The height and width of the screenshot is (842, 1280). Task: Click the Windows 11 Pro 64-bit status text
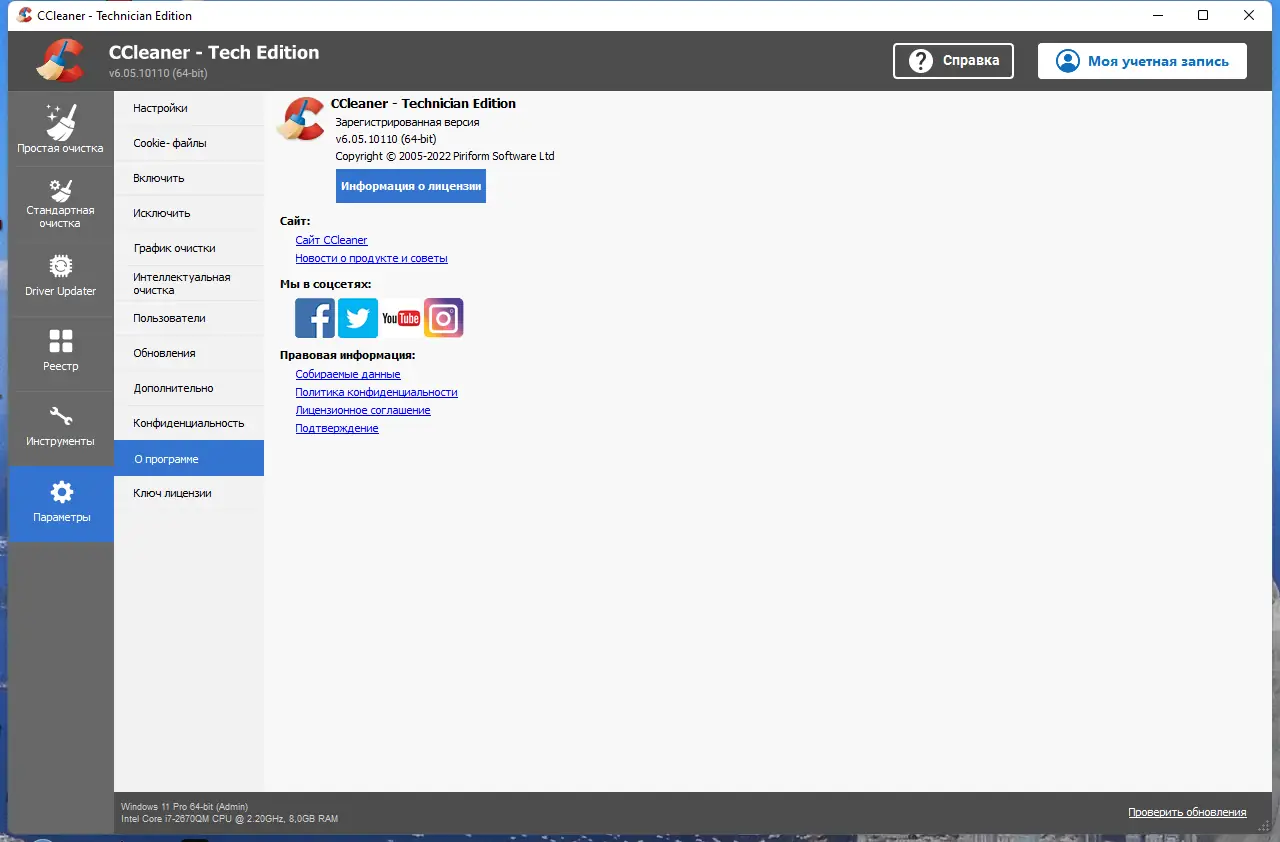tap(184, 806)
